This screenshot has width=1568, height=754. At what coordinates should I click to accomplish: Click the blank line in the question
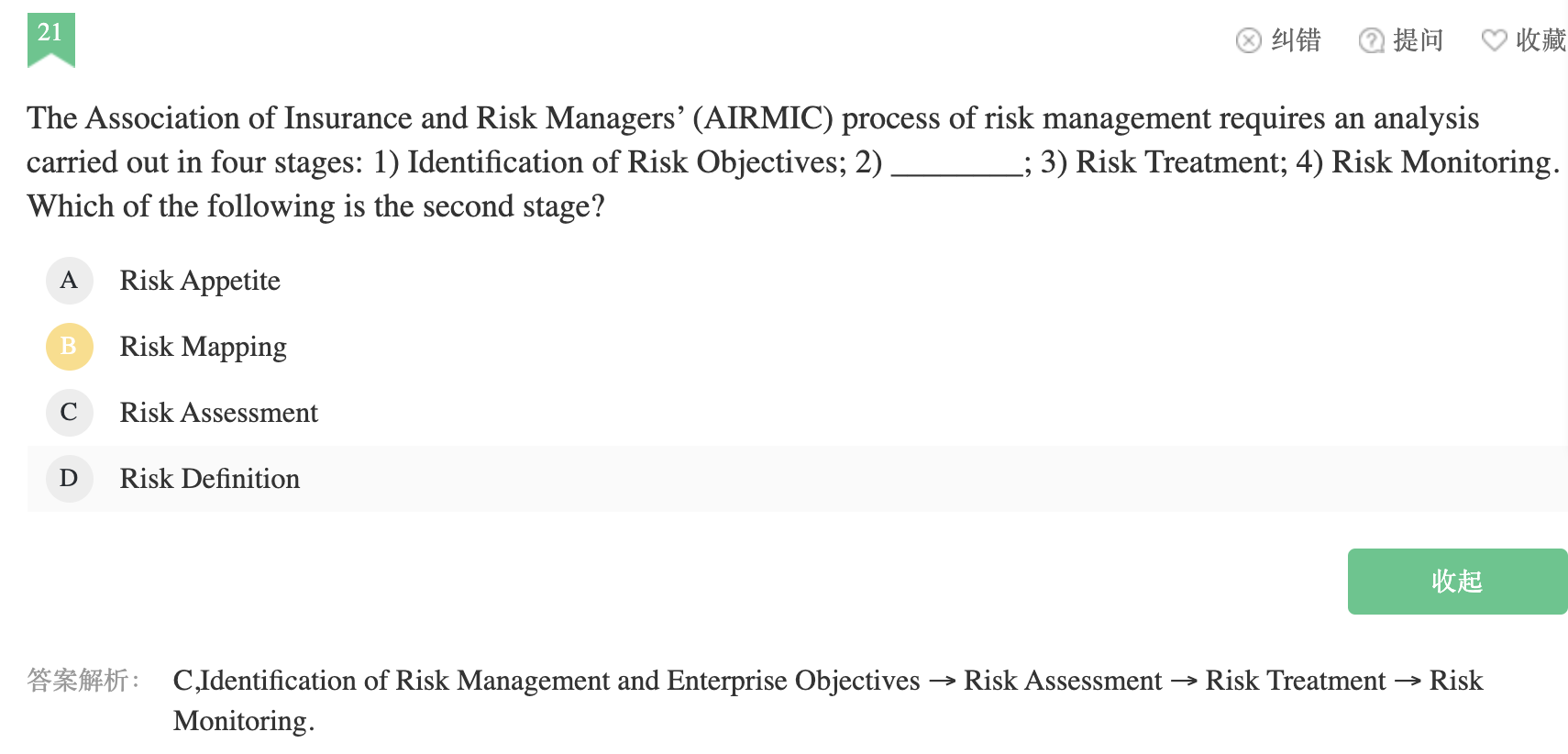[956, 165]
